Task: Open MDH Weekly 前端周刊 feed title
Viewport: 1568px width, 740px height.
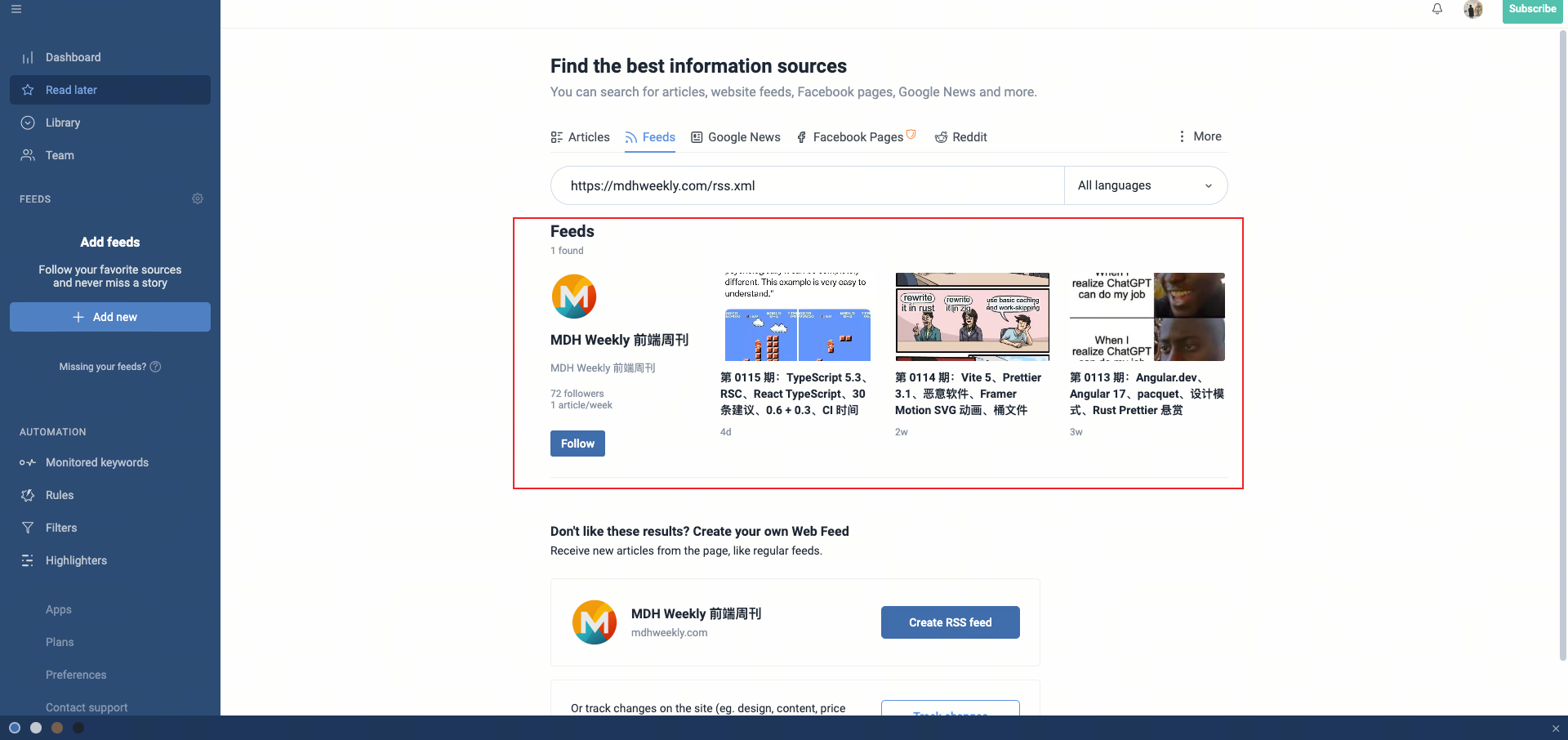Action: [619, 340]
